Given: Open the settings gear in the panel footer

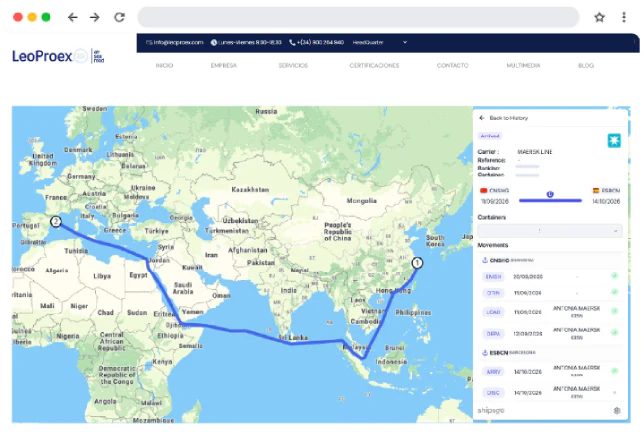Looking at the screenshot, I should point(617,411).
